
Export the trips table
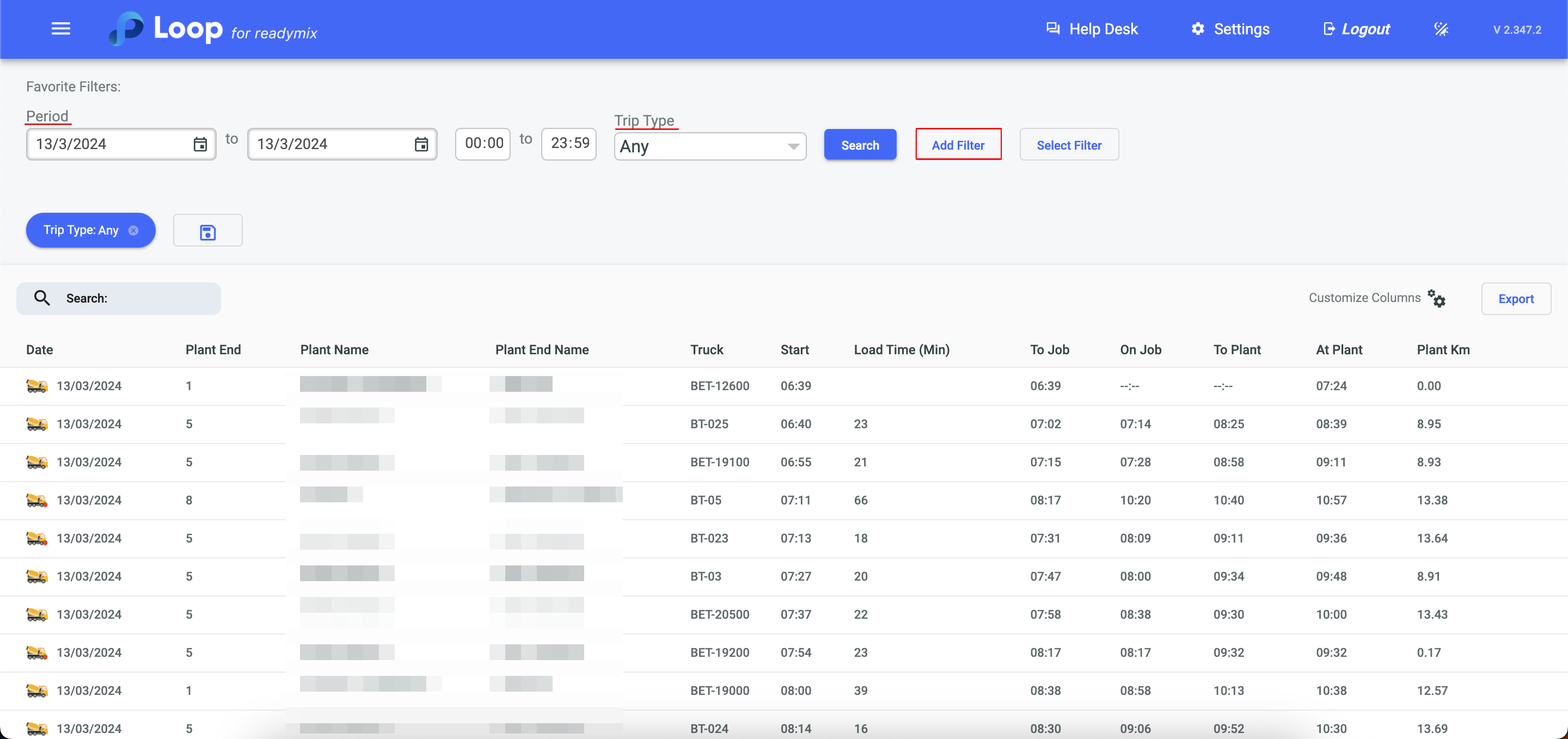point(1515,299)
